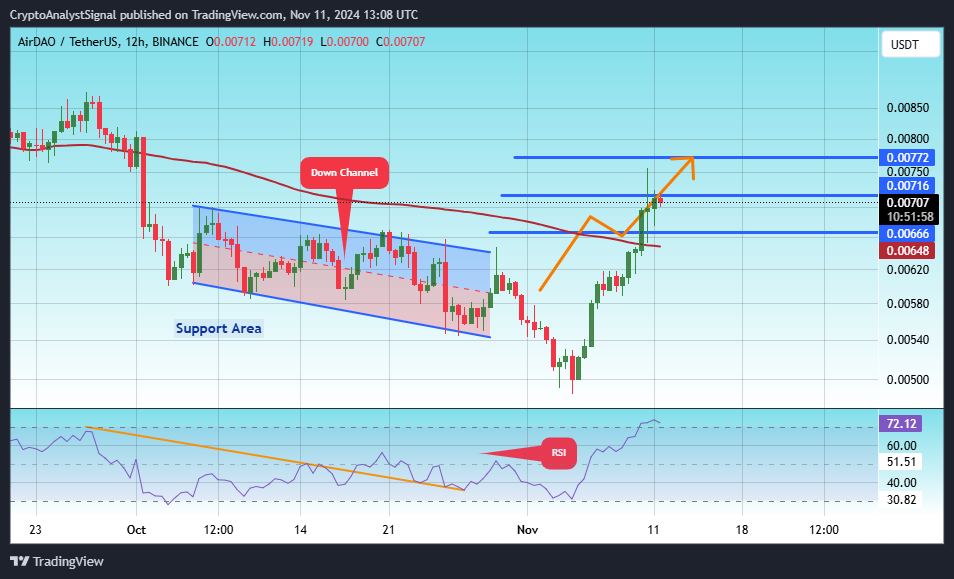The image size is (954, 579).
Task: Click the 30.82 RSI axis label
Action: [x=901, y=500]
